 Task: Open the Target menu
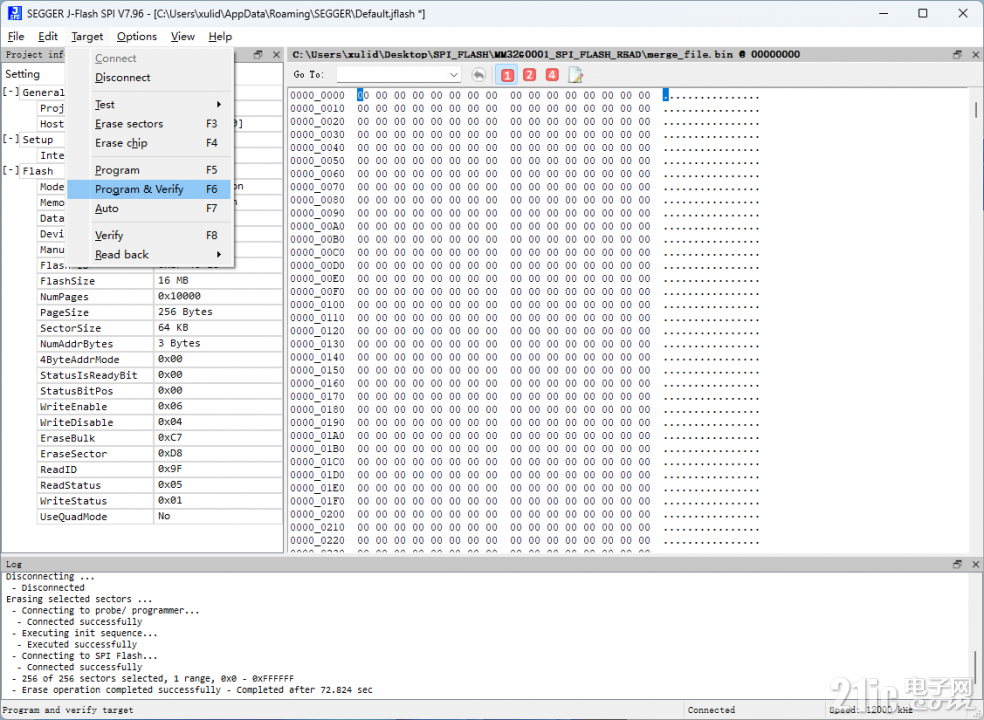(x=87, y=36)
